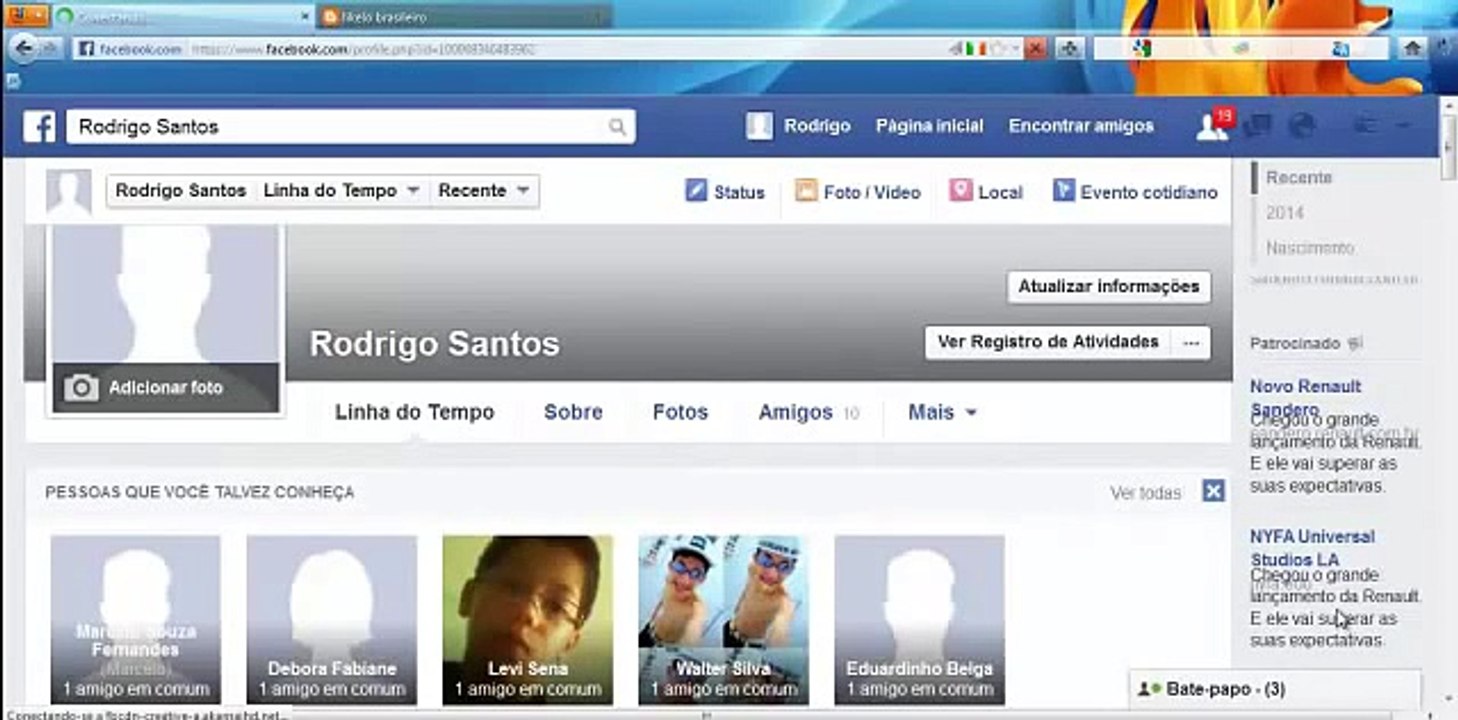Open NYFA Universal Studios LA ad link
Viewport: 1458px width, 720px height.
pos(1312,547)
